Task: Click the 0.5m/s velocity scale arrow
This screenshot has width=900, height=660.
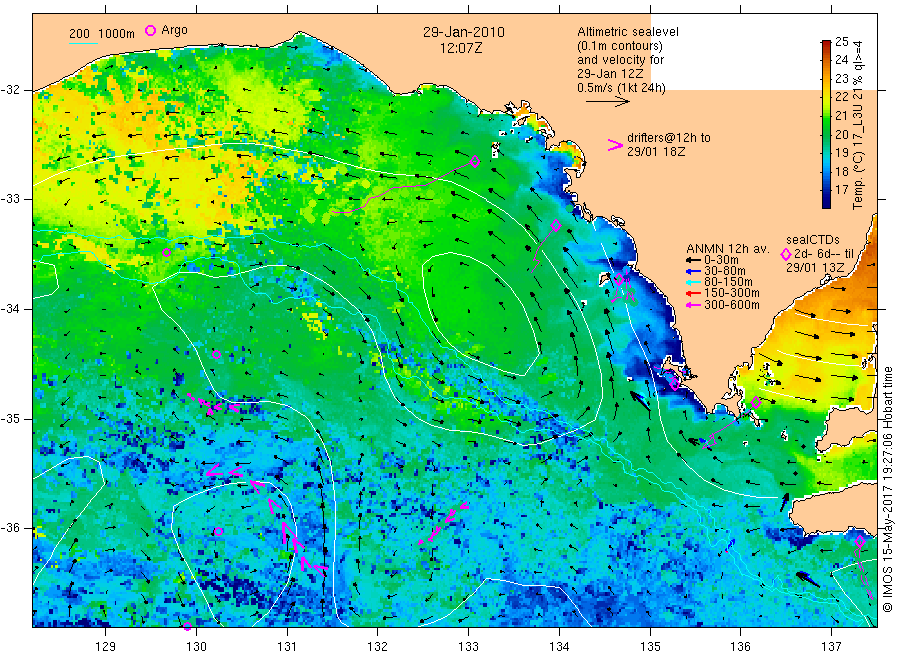Action: 608,102
